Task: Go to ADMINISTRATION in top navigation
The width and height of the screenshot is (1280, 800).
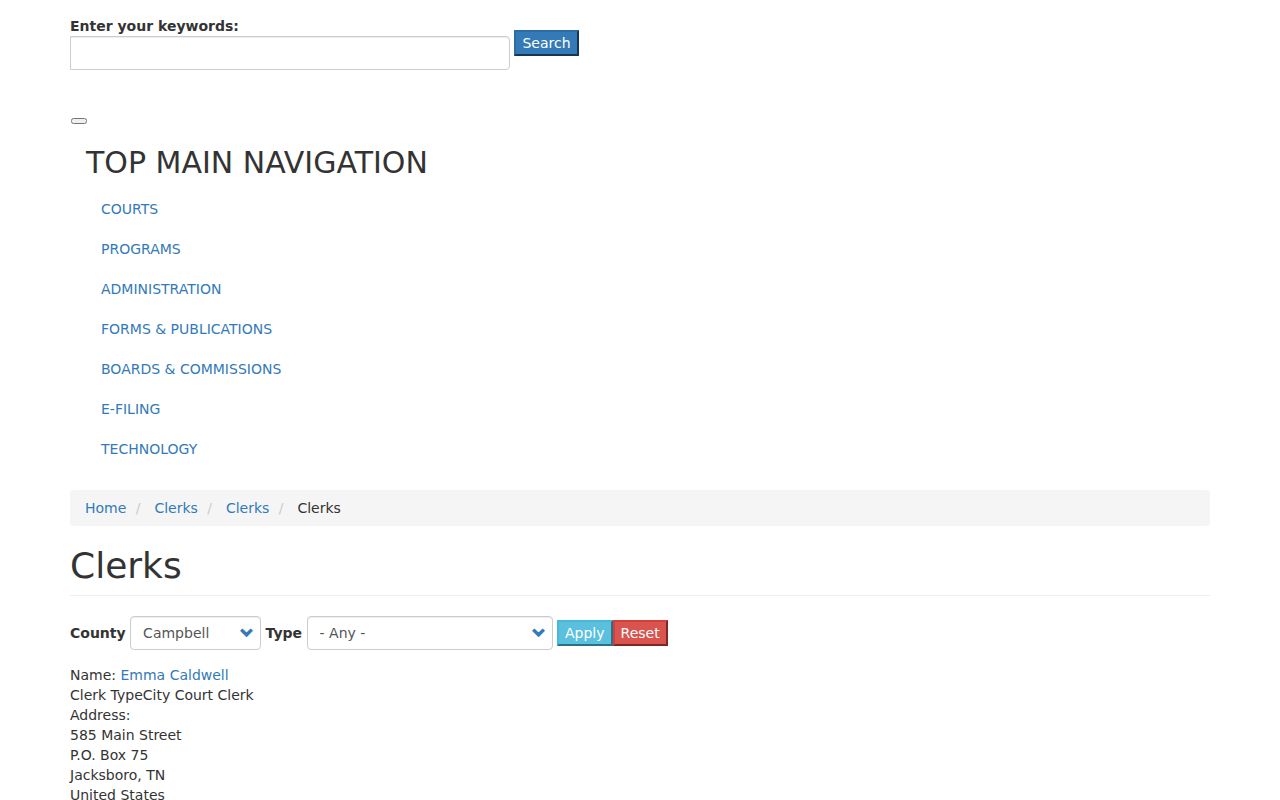Action: click(x=161, y=289)
